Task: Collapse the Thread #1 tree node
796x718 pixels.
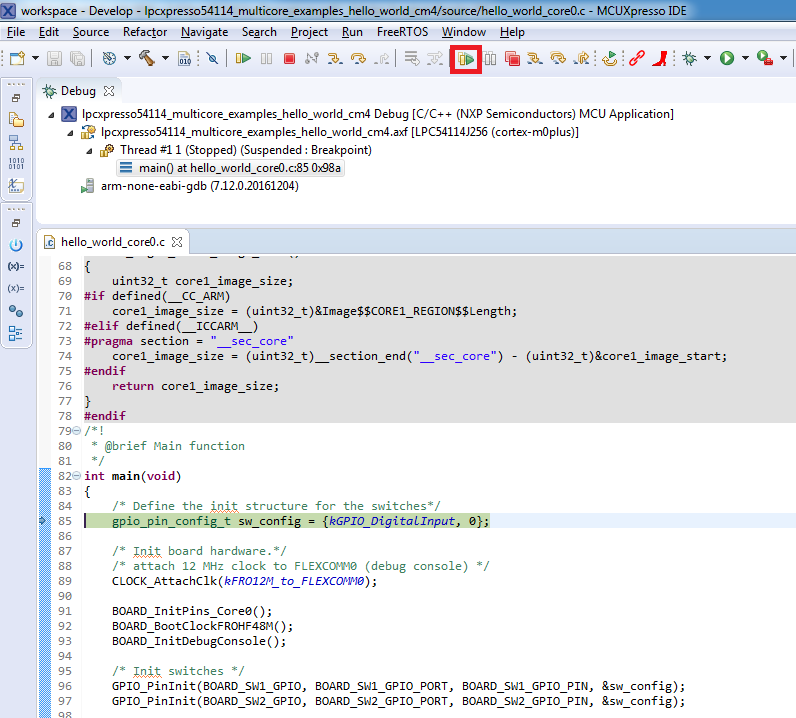Action: point(89,150)
